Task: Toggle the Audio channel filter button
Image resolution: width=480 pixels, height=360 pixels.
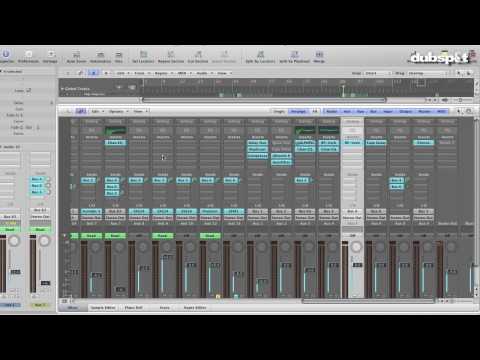Action: pyautogui.click(x=332, y=111)
